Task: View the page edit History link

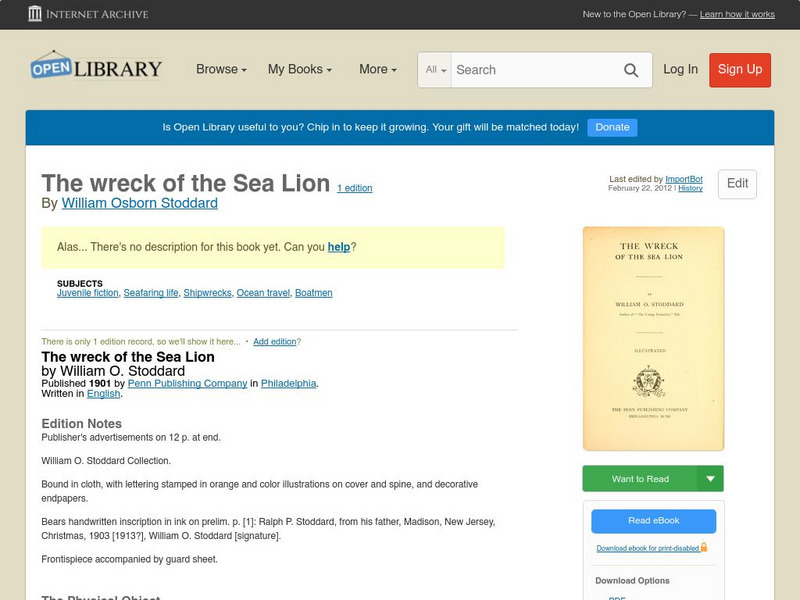Action: 690,188
